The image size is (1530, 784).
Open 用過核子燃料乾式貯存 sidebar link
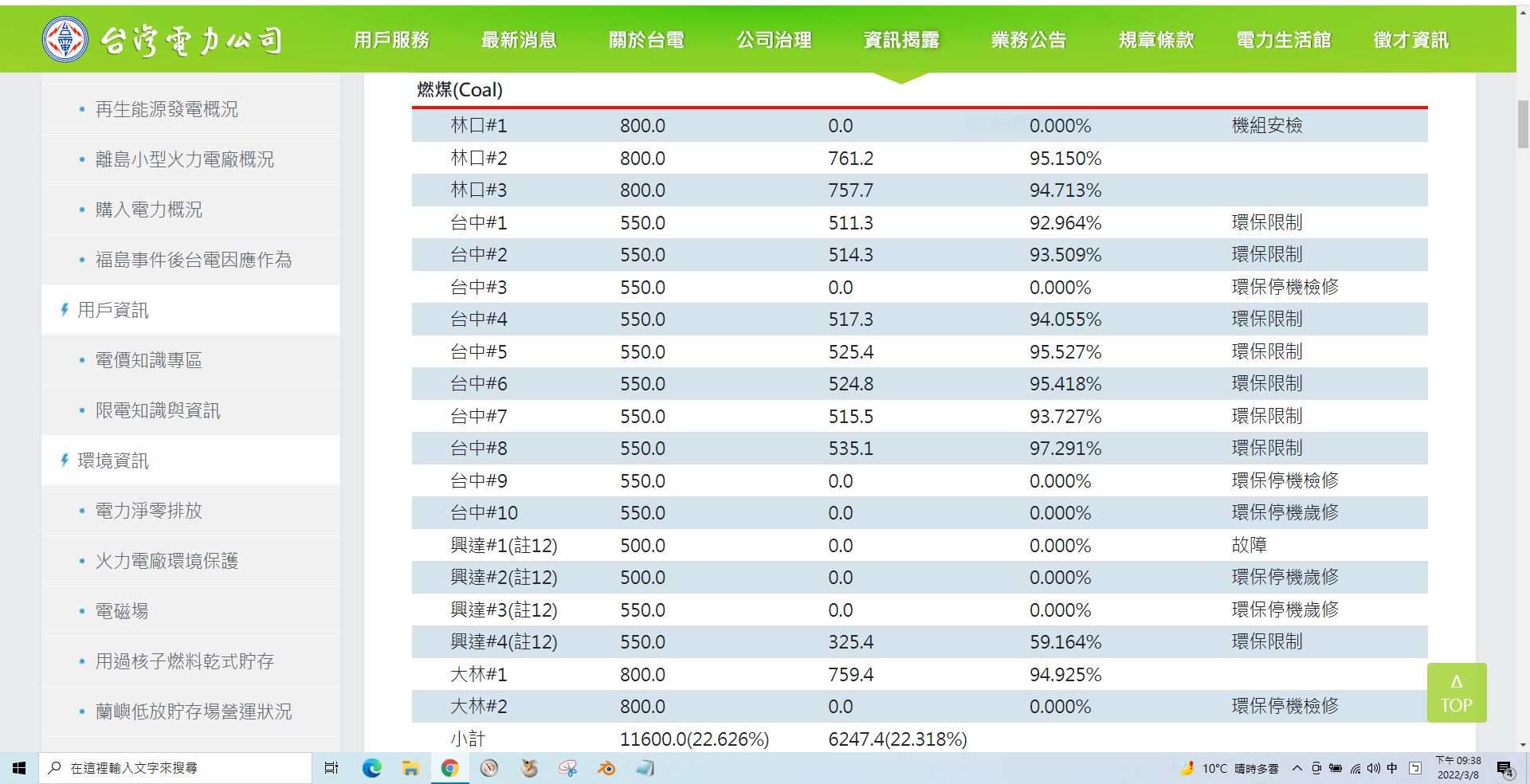click(185, 661)
